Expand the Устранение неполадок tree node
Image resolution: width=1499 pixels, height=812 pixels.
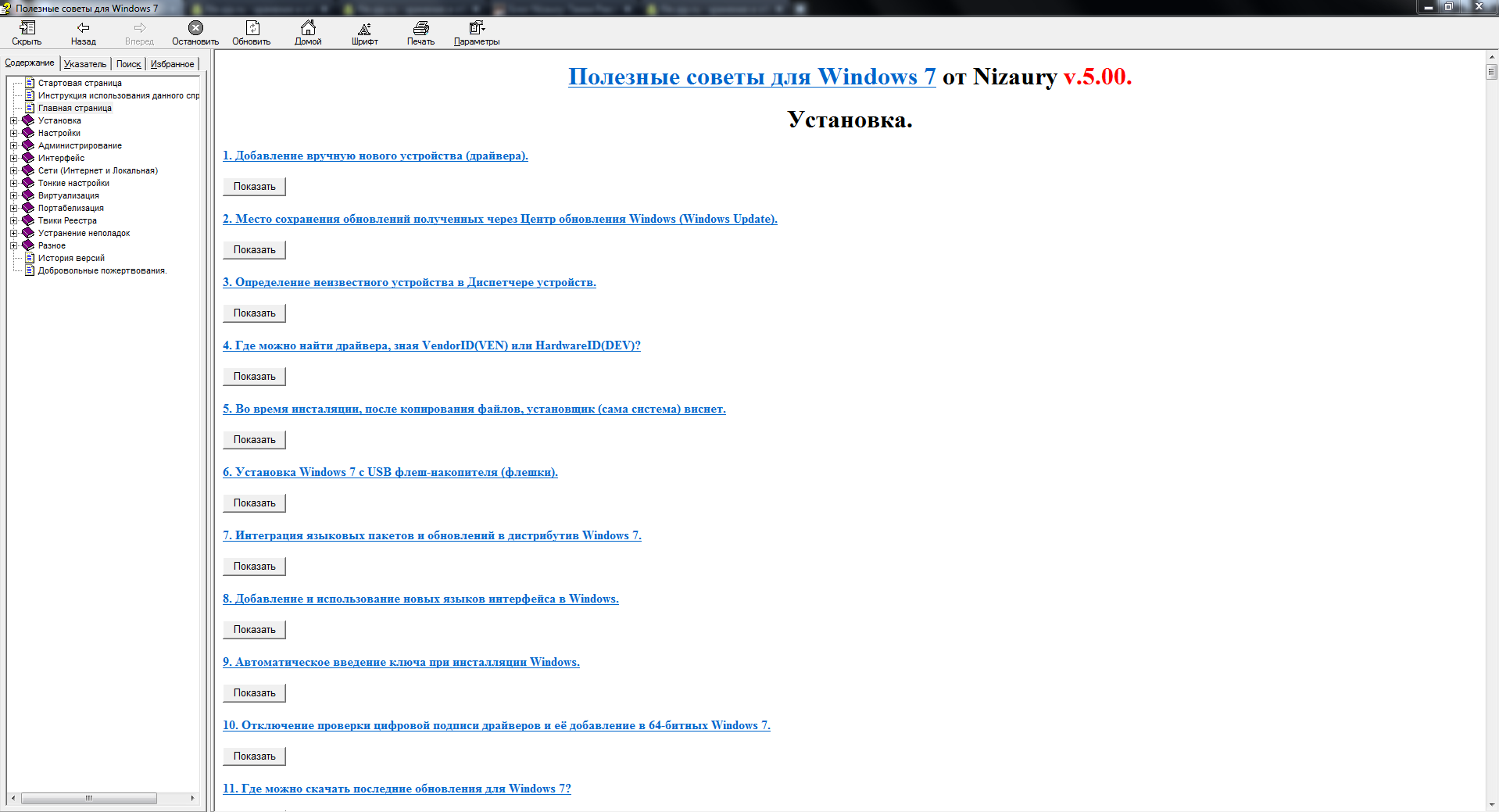13,233
